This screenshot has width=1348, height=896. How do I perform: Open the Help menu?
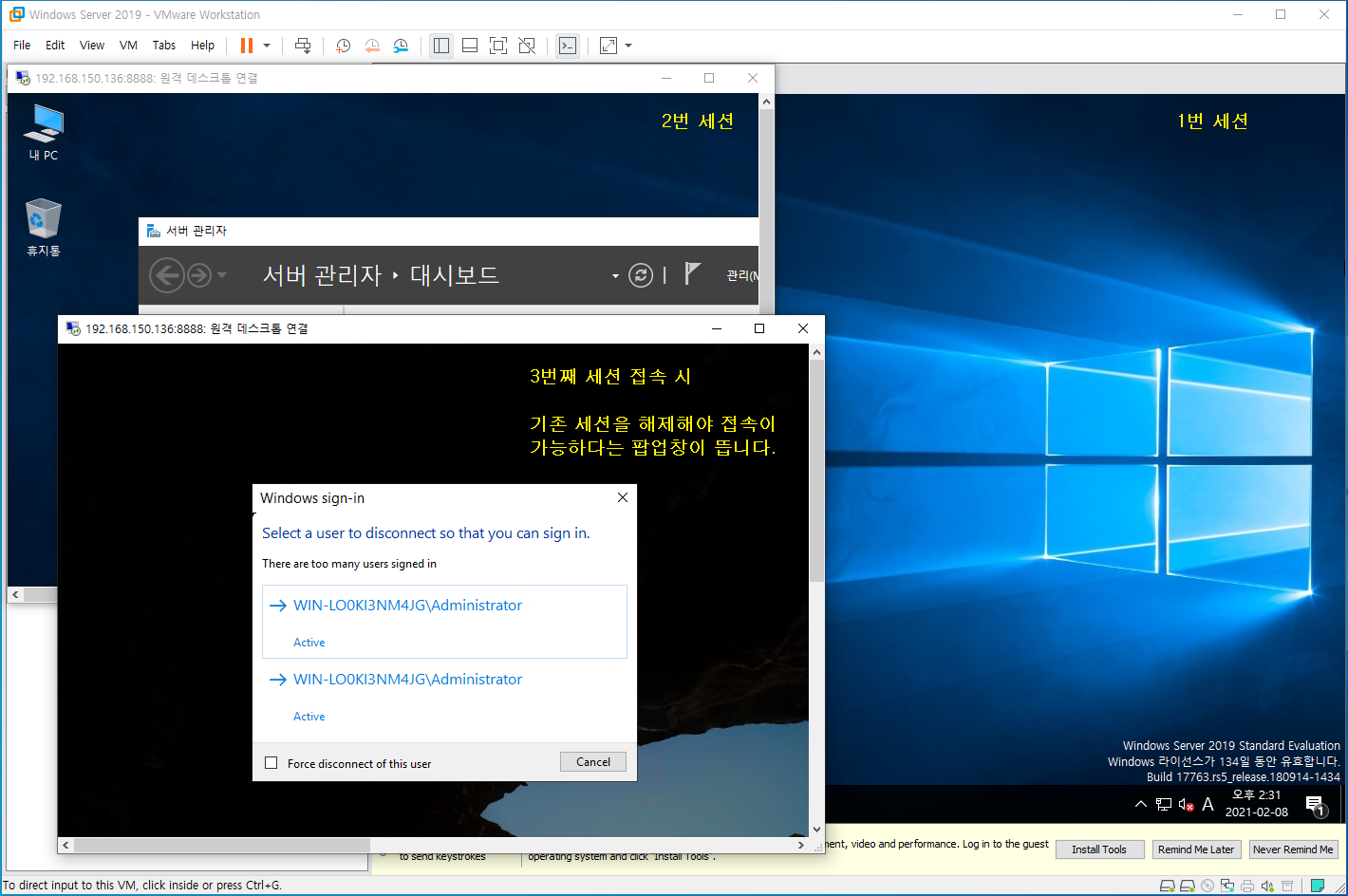(202, 45)
